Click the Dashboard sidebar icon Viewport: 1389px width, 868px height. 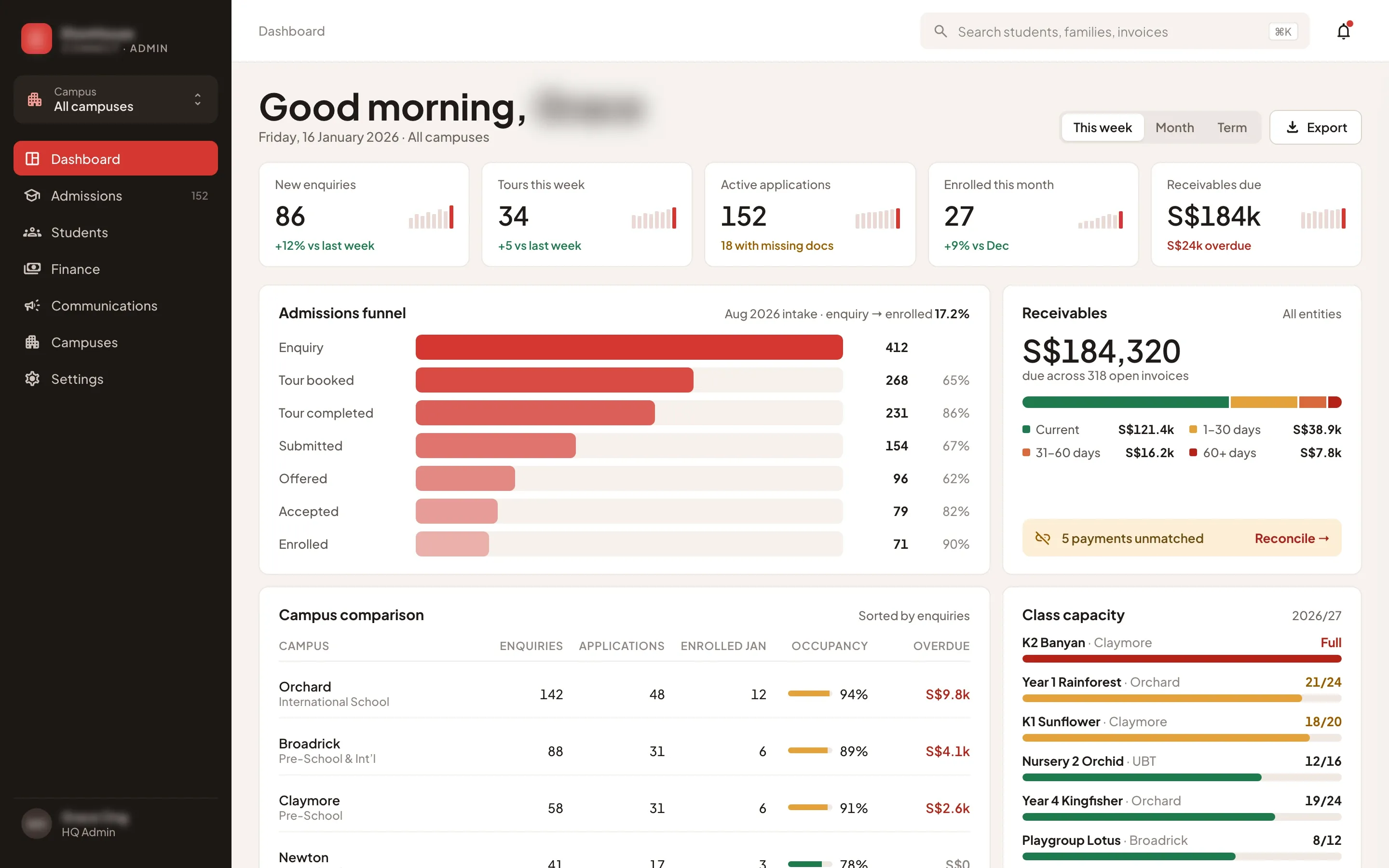[32, 159]
